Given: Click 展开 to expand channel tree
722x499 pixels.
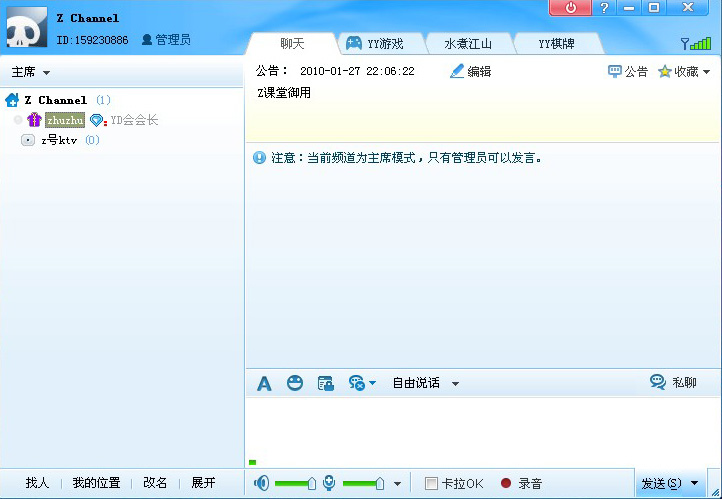Looking at the screenshot, I should (x=203, y=482).
